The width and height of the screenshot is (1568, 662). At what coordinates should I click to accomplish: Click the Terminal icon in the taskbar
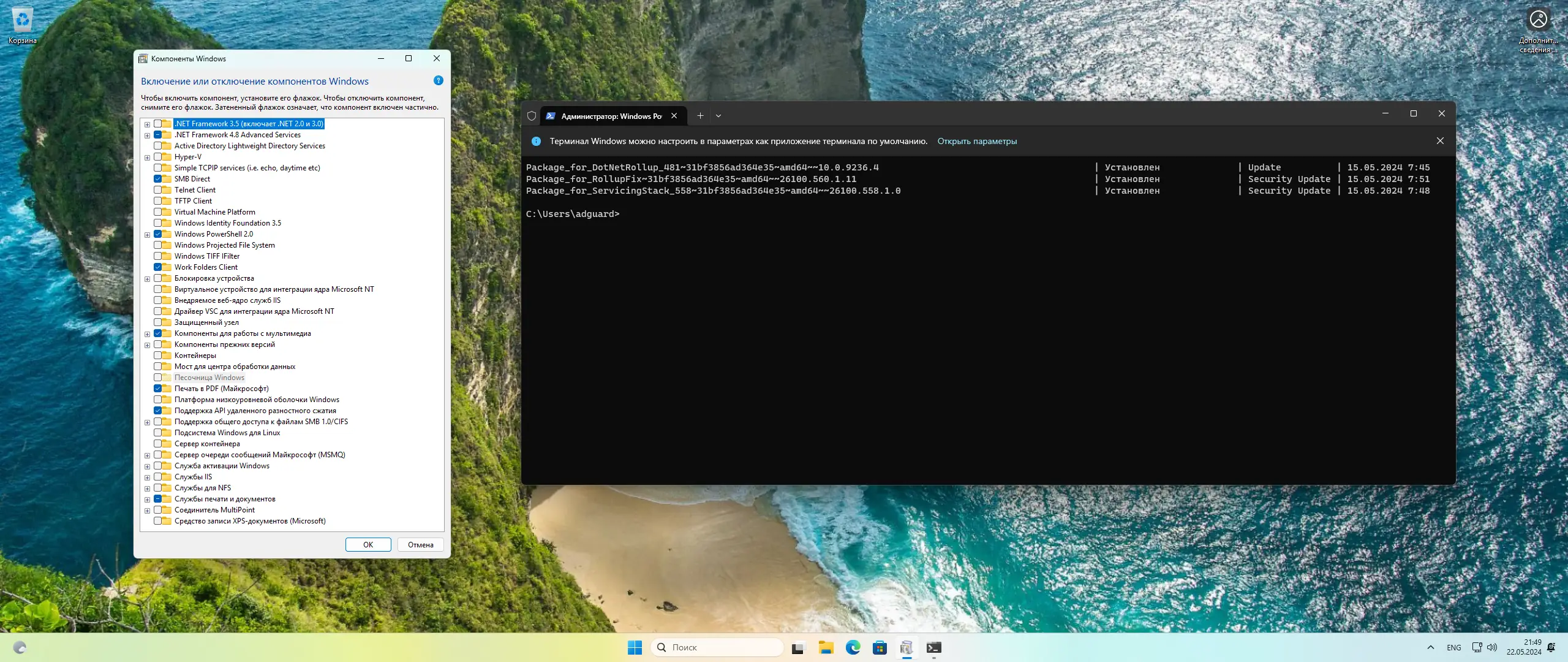click(x=933, y=647)
